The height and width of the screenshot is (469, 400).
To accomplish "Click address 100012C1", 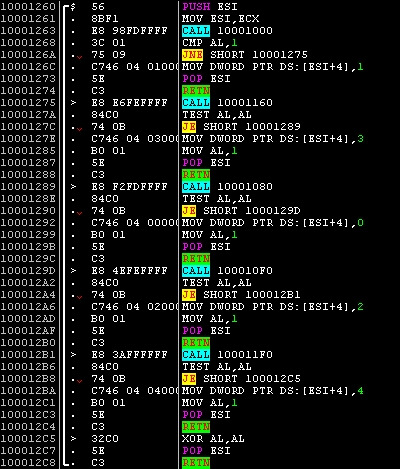I will [28, 402].
